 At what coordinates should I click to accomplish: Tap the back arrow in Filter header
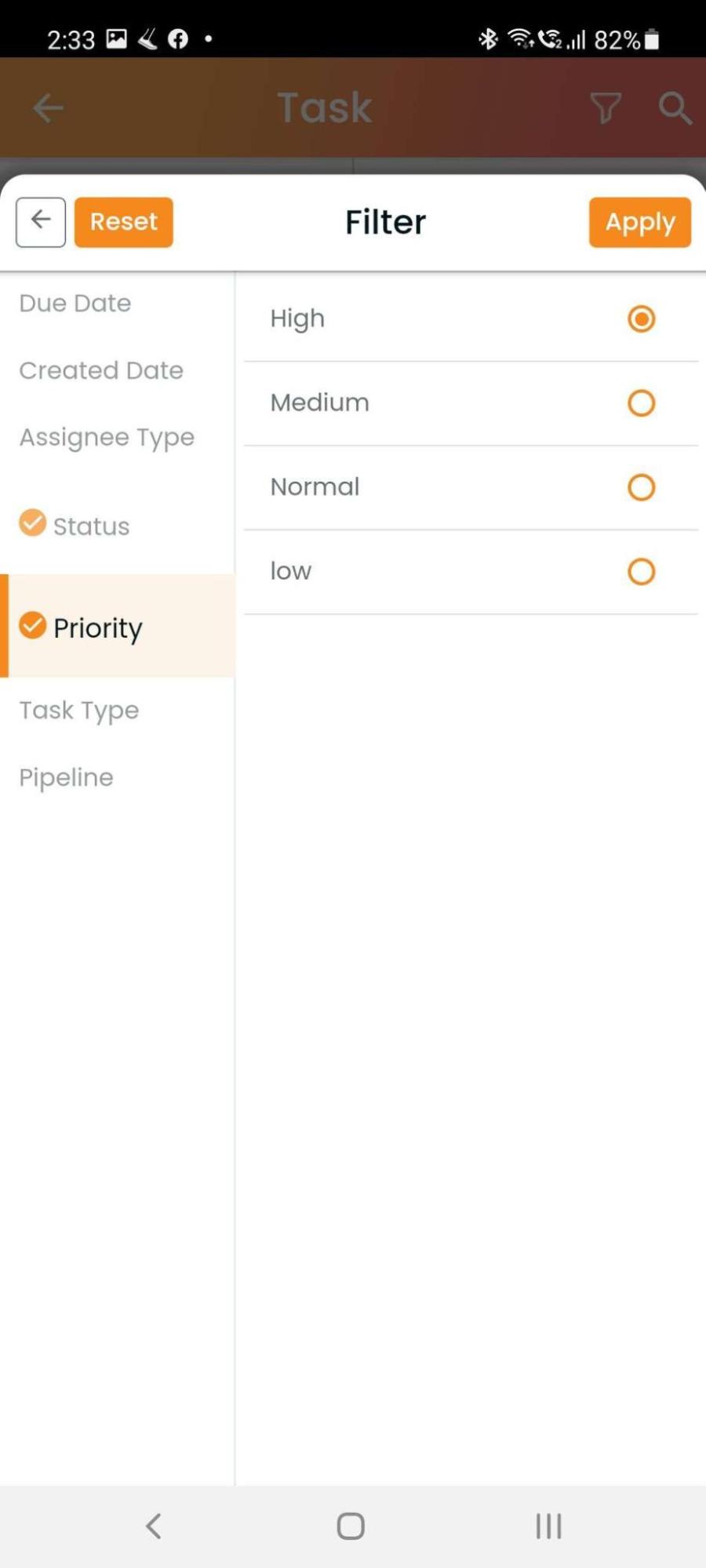click(41, 222)
